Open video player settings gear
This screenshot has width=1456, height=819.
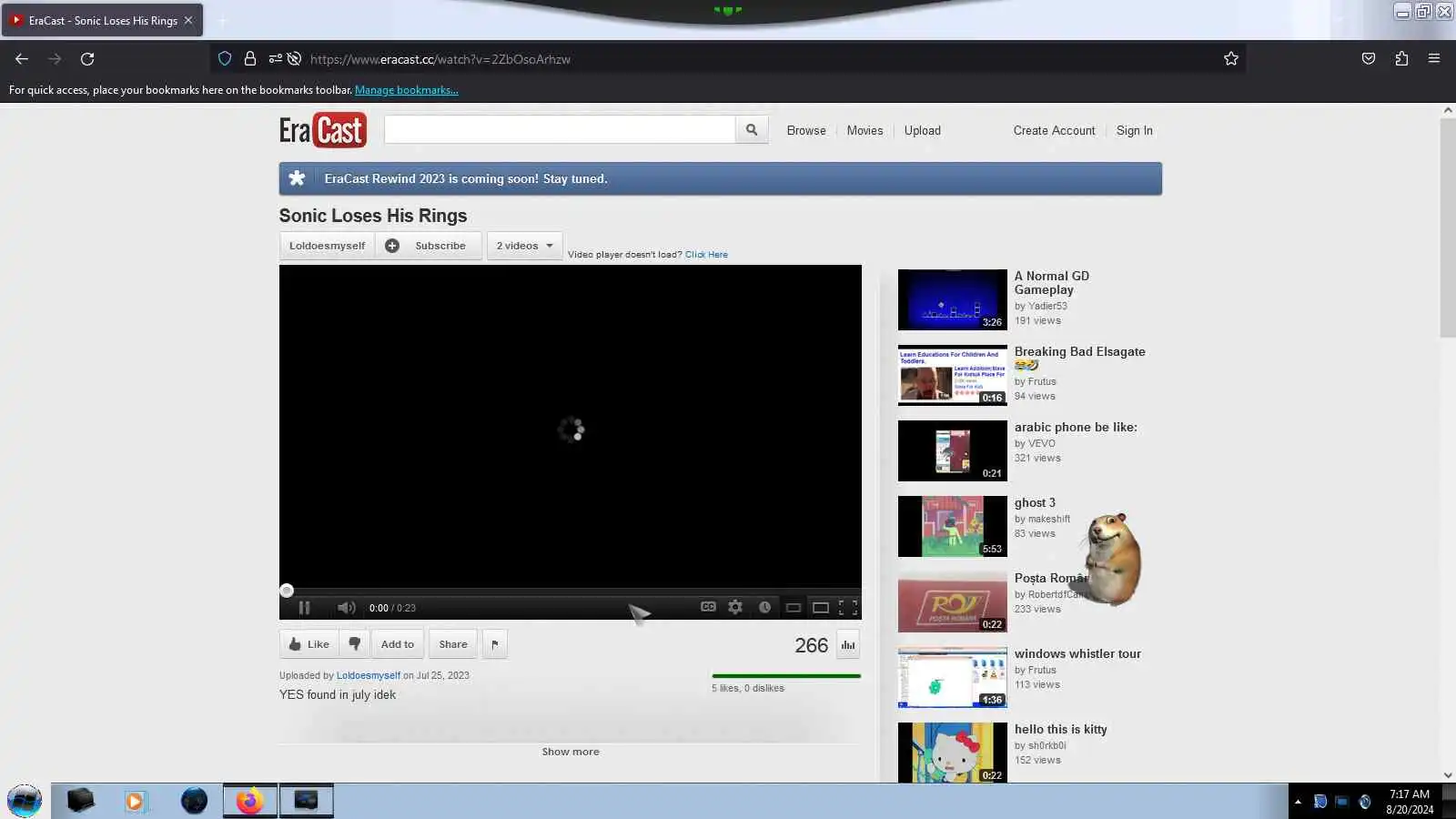coord(735,607)
